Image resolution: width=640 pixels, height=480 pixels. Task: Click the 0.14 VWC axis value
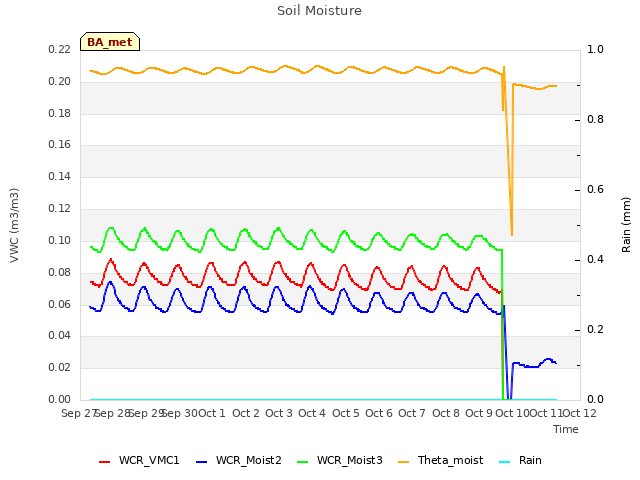coord(60,177)
